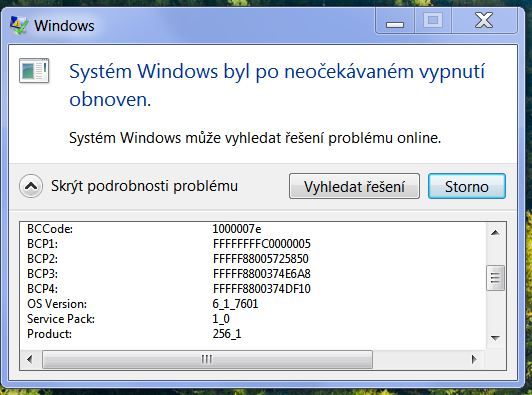Click the BCCode value 1000007e
The width and height of the screenshot is (532, 395).
237,229
